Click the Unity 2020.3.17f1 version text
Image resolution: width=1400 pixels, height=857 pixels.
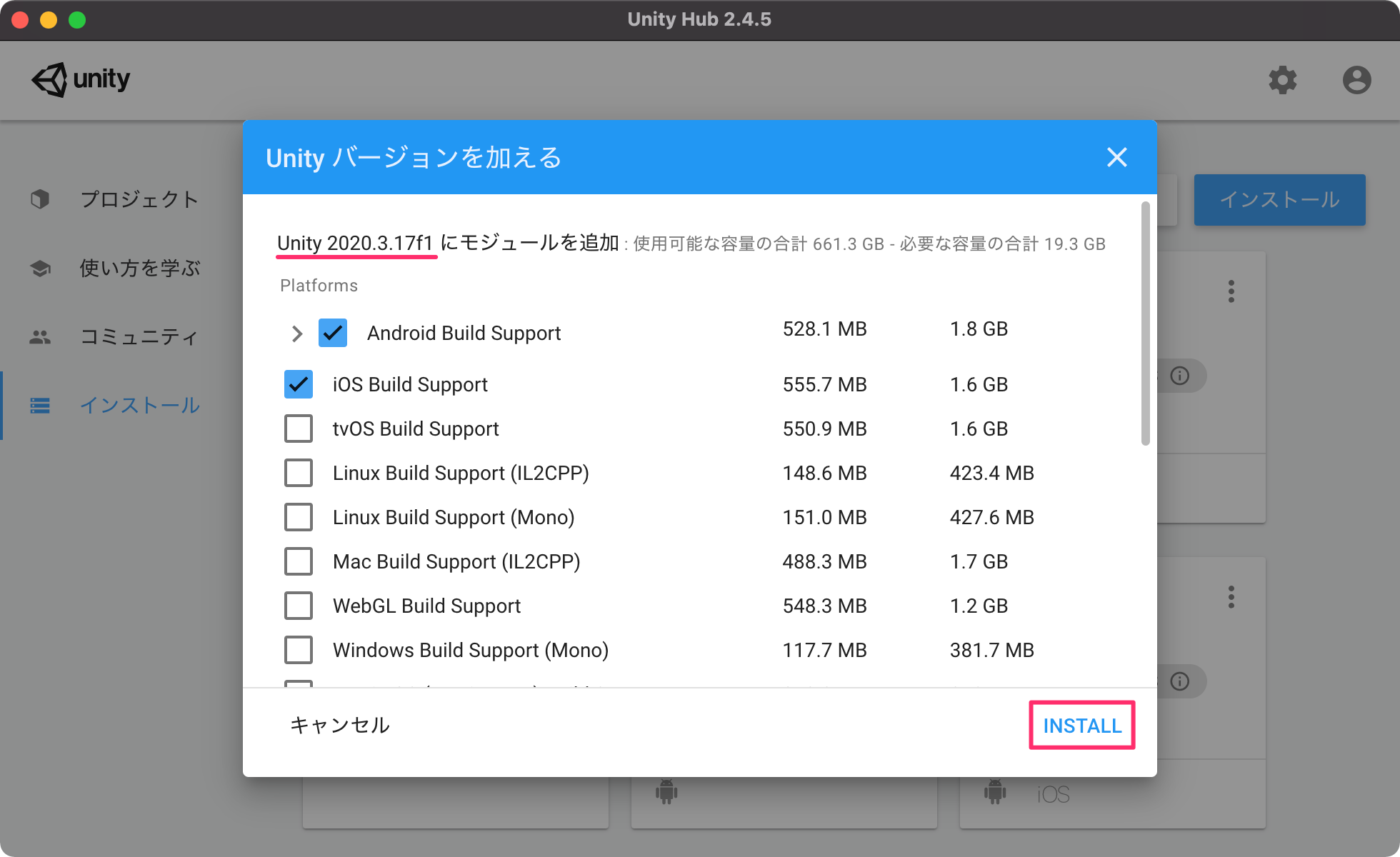(355, 243)
